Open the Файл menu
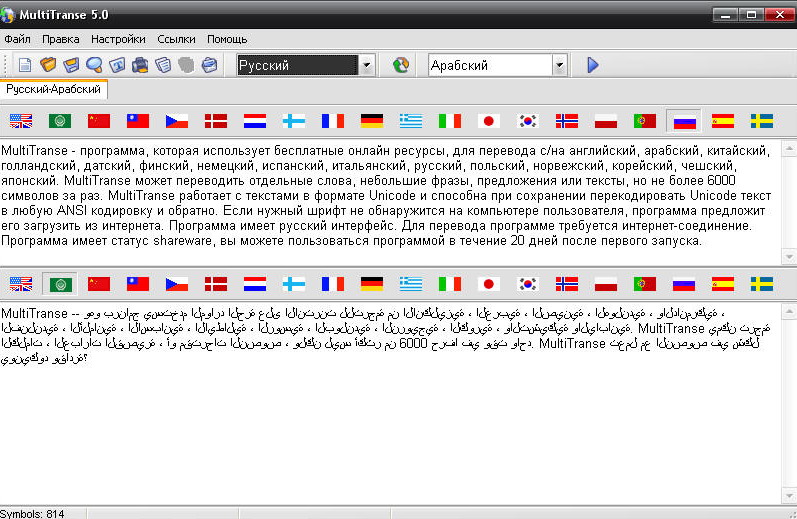The width and height of the screenshot is (797, 519). (17, 39)
